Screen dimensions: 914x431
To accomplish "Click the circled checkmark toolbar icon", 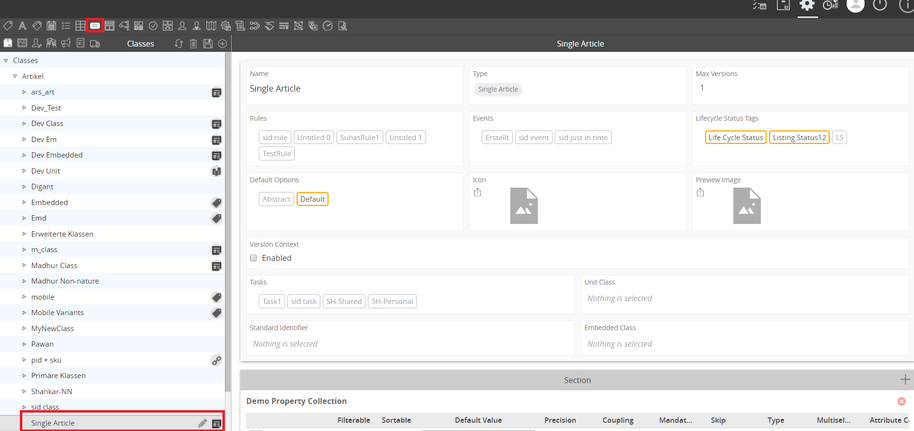I will [153, 26].
